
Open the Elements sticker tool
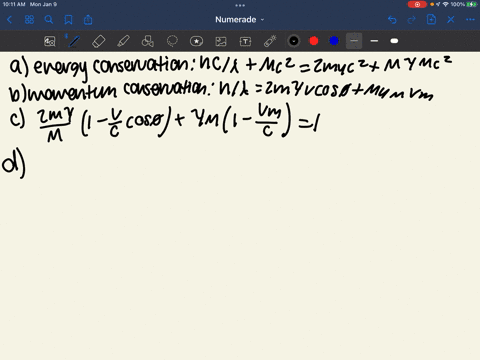(x=196, y=41)
